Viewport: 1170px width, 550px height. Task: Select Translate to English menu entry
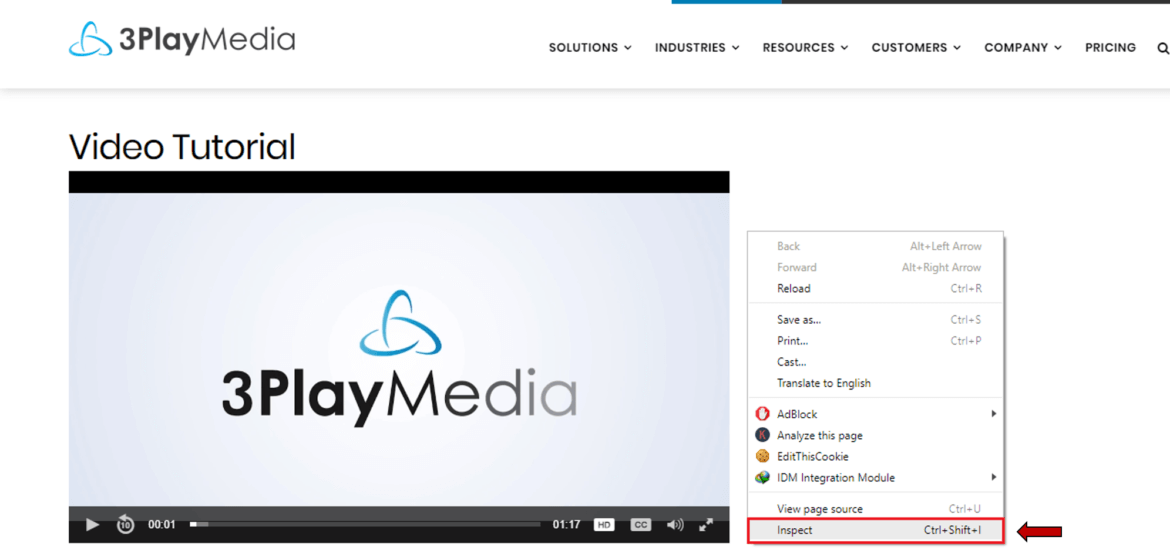point(876,383)
